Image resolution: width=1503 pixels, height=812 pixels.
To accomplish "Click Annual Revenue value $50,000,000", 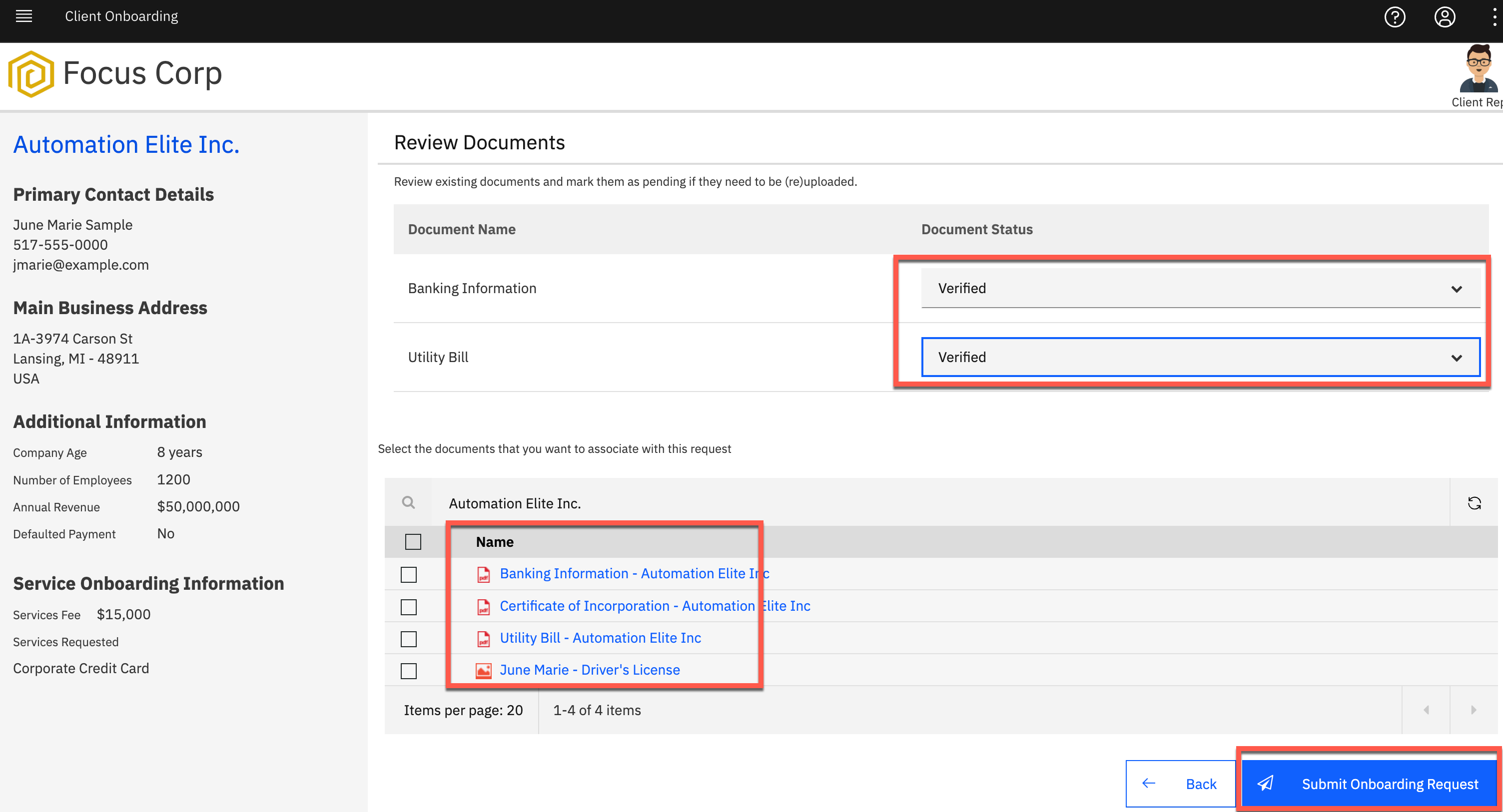I will coord(198,506).
